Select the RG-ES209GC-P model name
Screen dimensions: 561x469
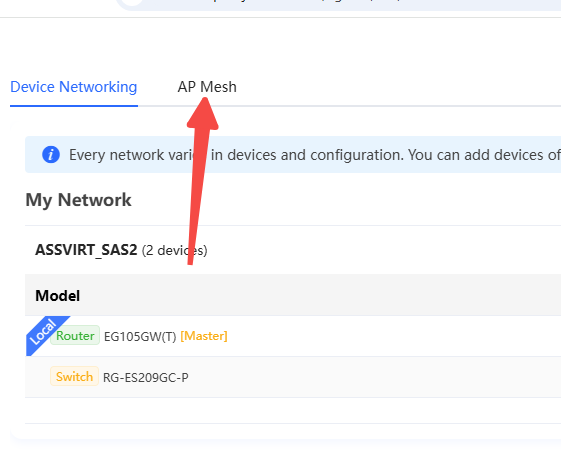pyautogui.click(x=146, y=378)
